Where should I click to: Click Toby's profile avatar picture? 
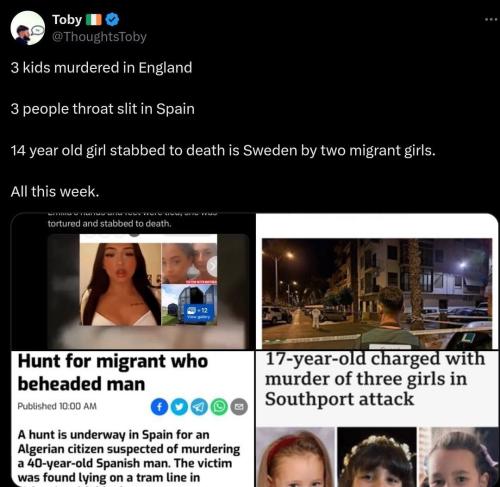28,28
